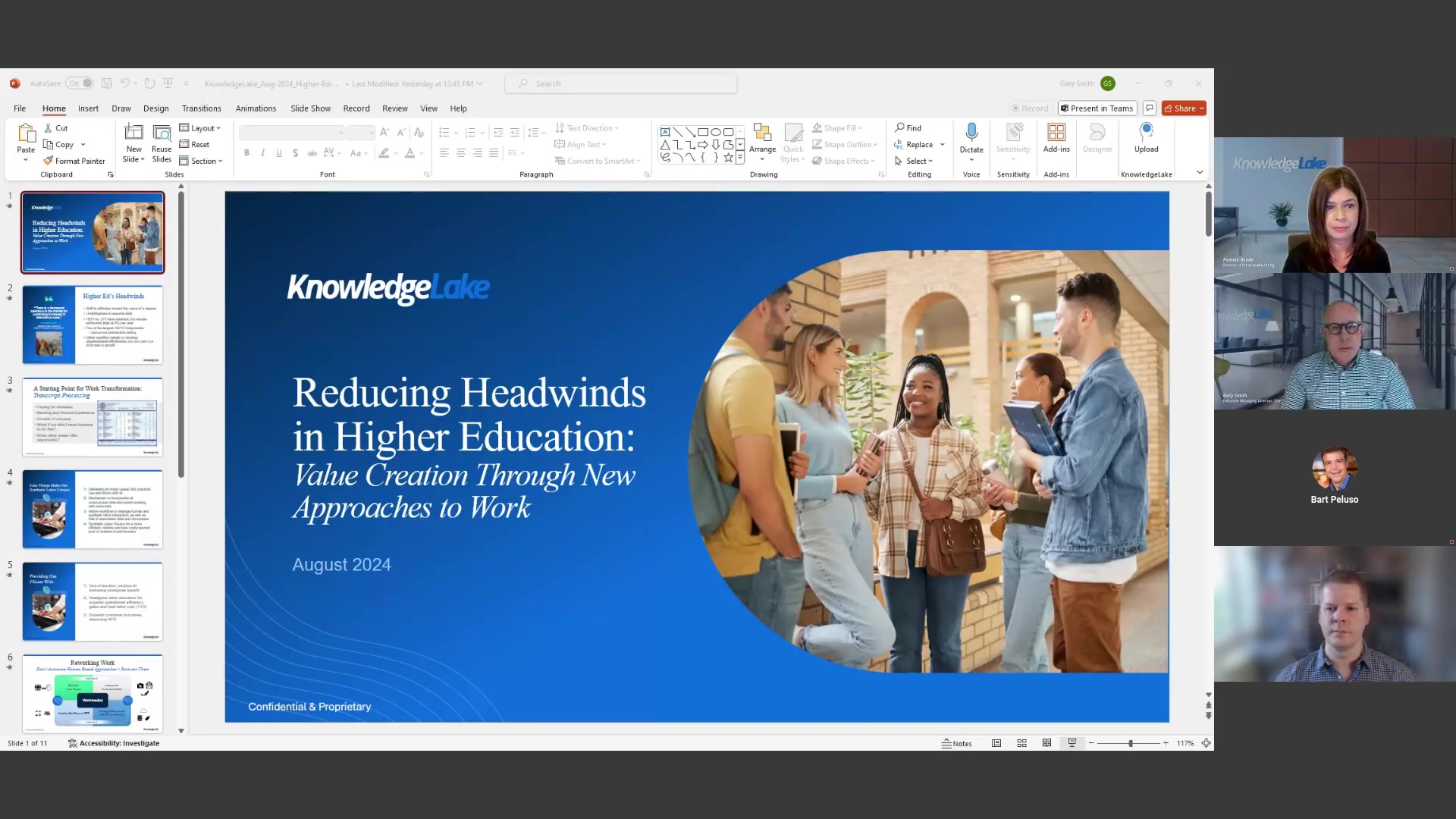Open the font name combo box
This screenshot has height=819, width=1456.
(292, 133)
